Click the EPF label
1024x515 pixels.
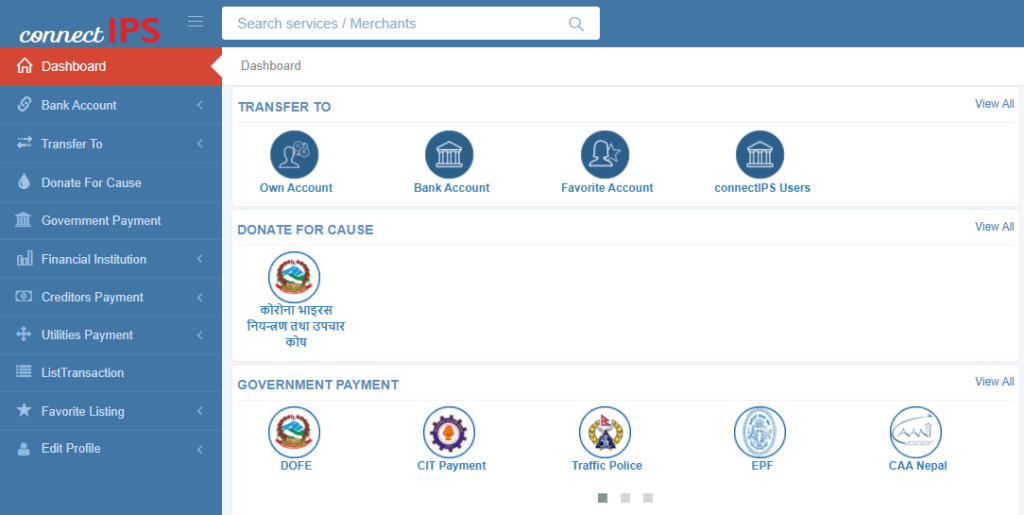point(762,466)
